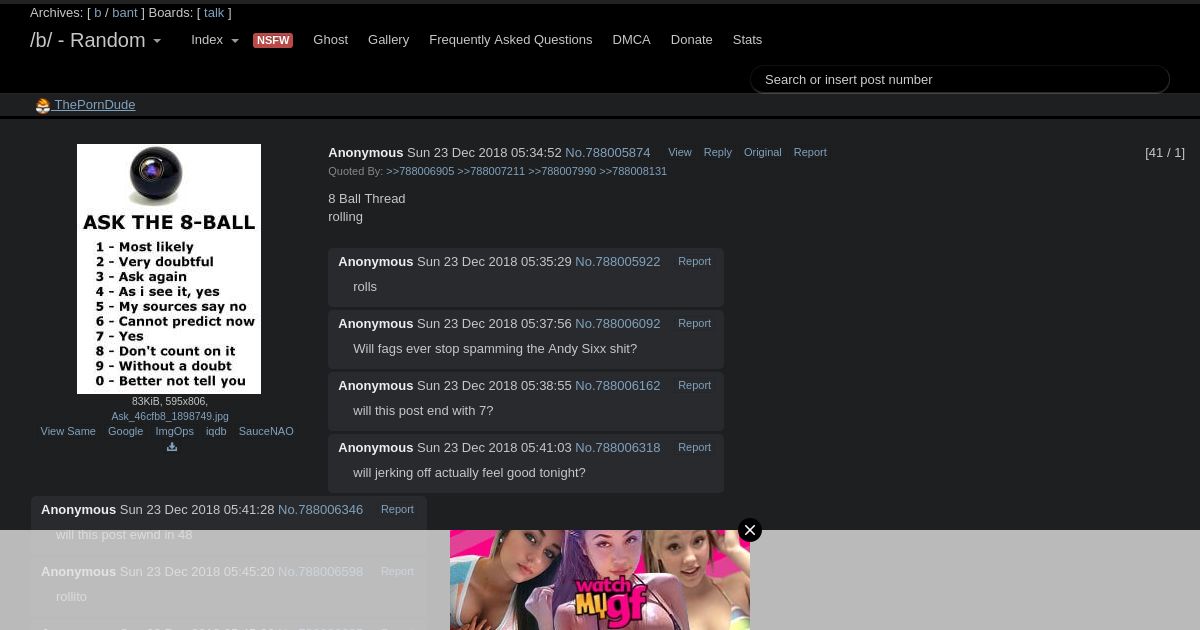Search image with iqdb
This screenshot has width=1200, height=630.
click(216, 431)
